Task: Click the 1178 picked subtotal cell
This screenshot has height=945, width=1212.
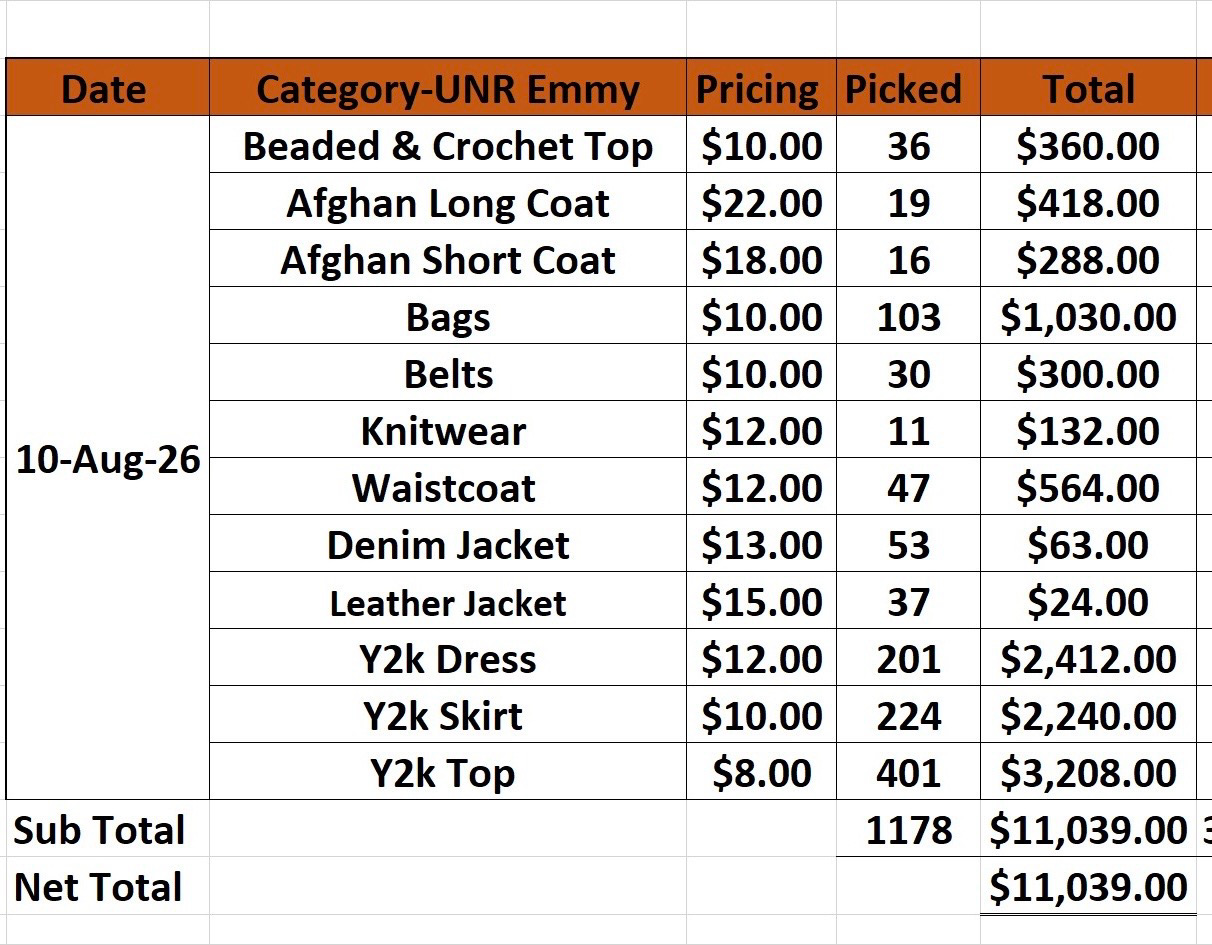Action: [x=908, y=829]
